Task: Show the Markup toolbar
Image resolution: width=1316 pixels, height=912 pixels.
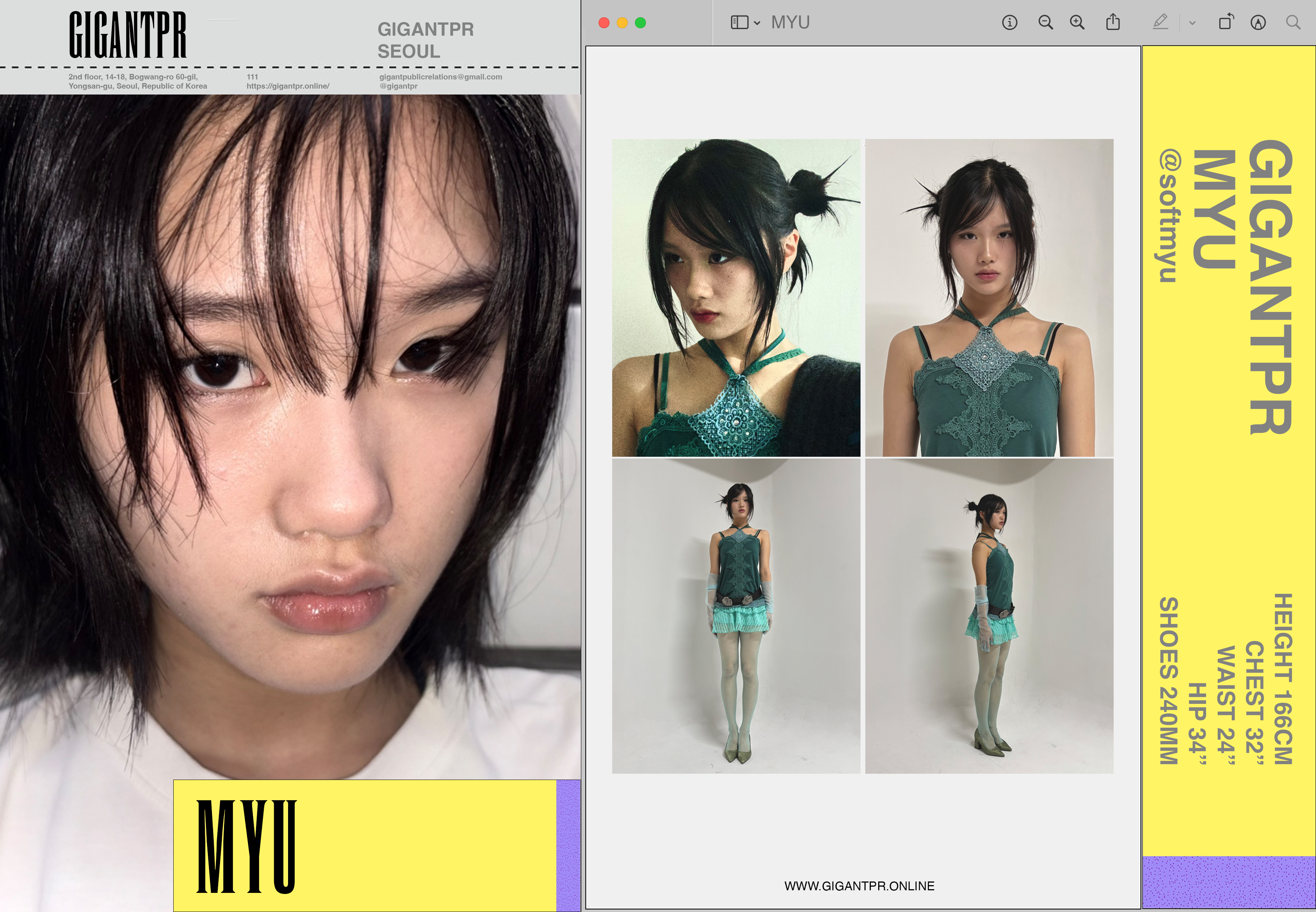Action: (x=1258, y=23)
